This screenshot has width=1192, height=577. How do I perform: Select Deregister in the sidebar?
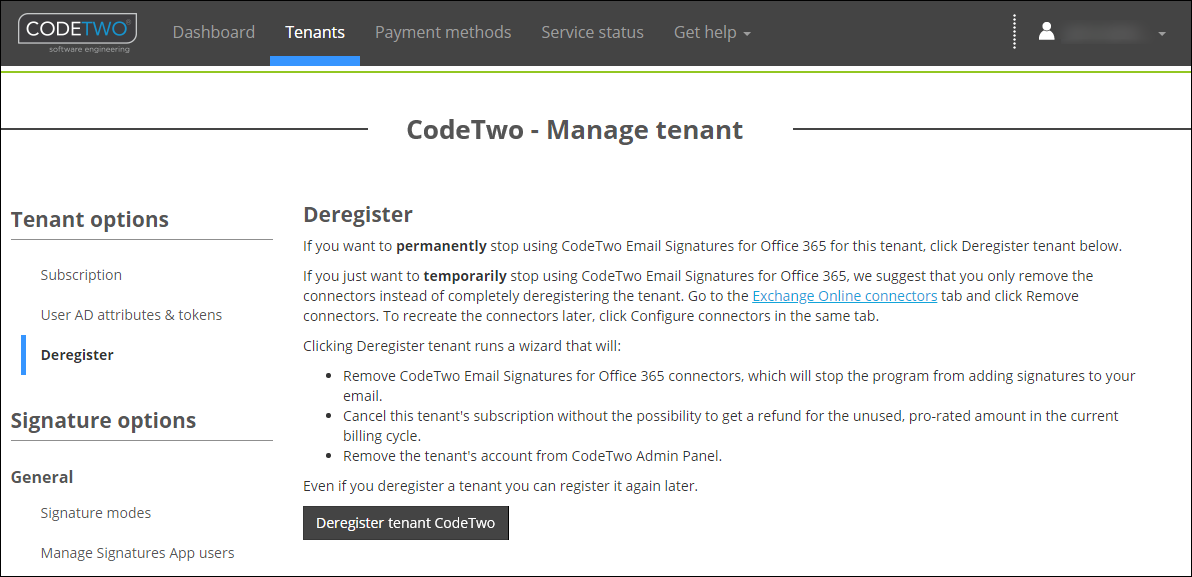click(78, 355)
